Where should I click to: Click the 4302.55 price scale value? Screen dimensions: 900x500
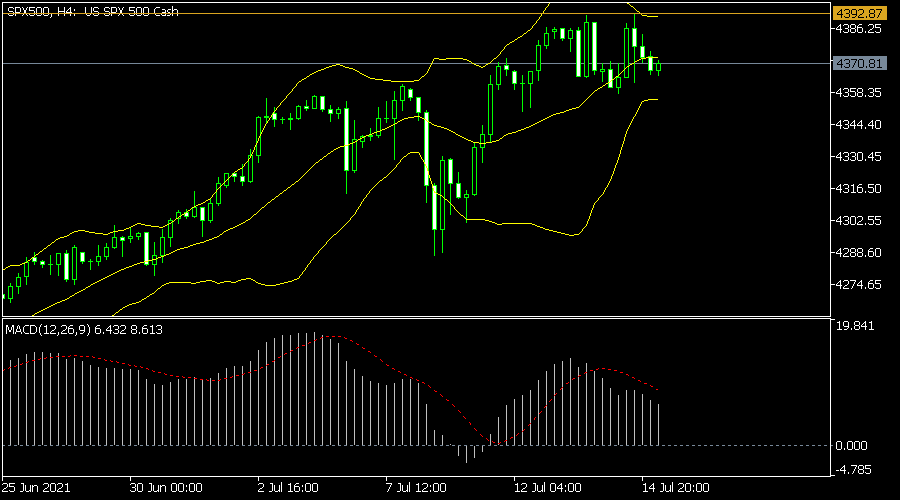tap(859, 220)
